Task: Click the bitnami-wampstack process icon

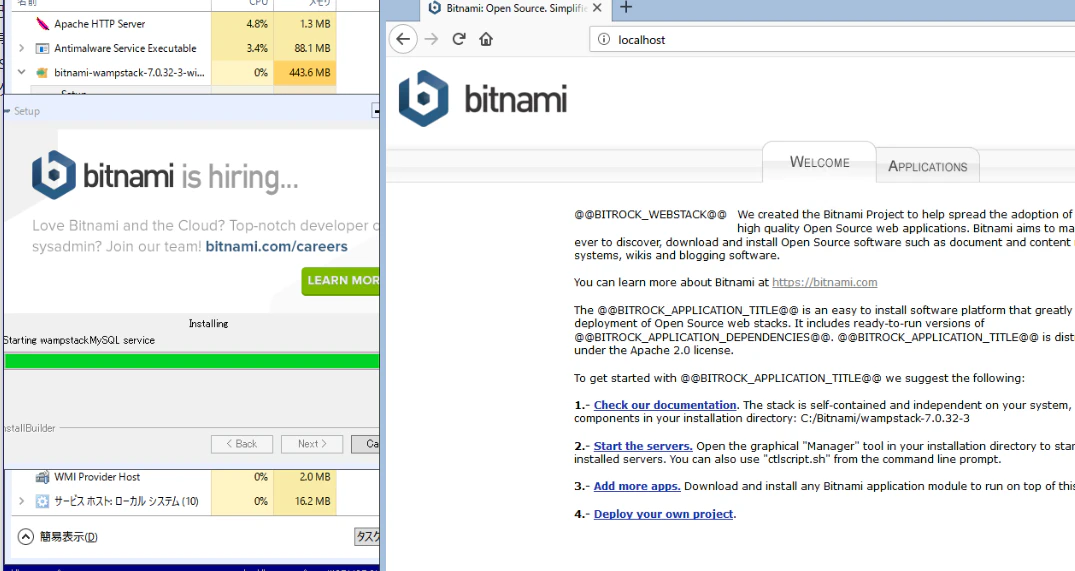Action: (x=42, y=73)
